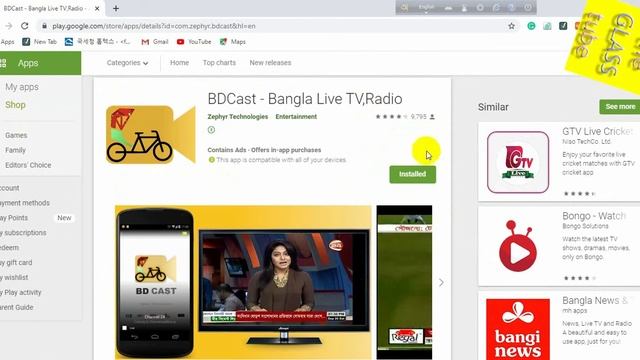Open the BD Cast news anchor screenshot

tap(243, 282)
